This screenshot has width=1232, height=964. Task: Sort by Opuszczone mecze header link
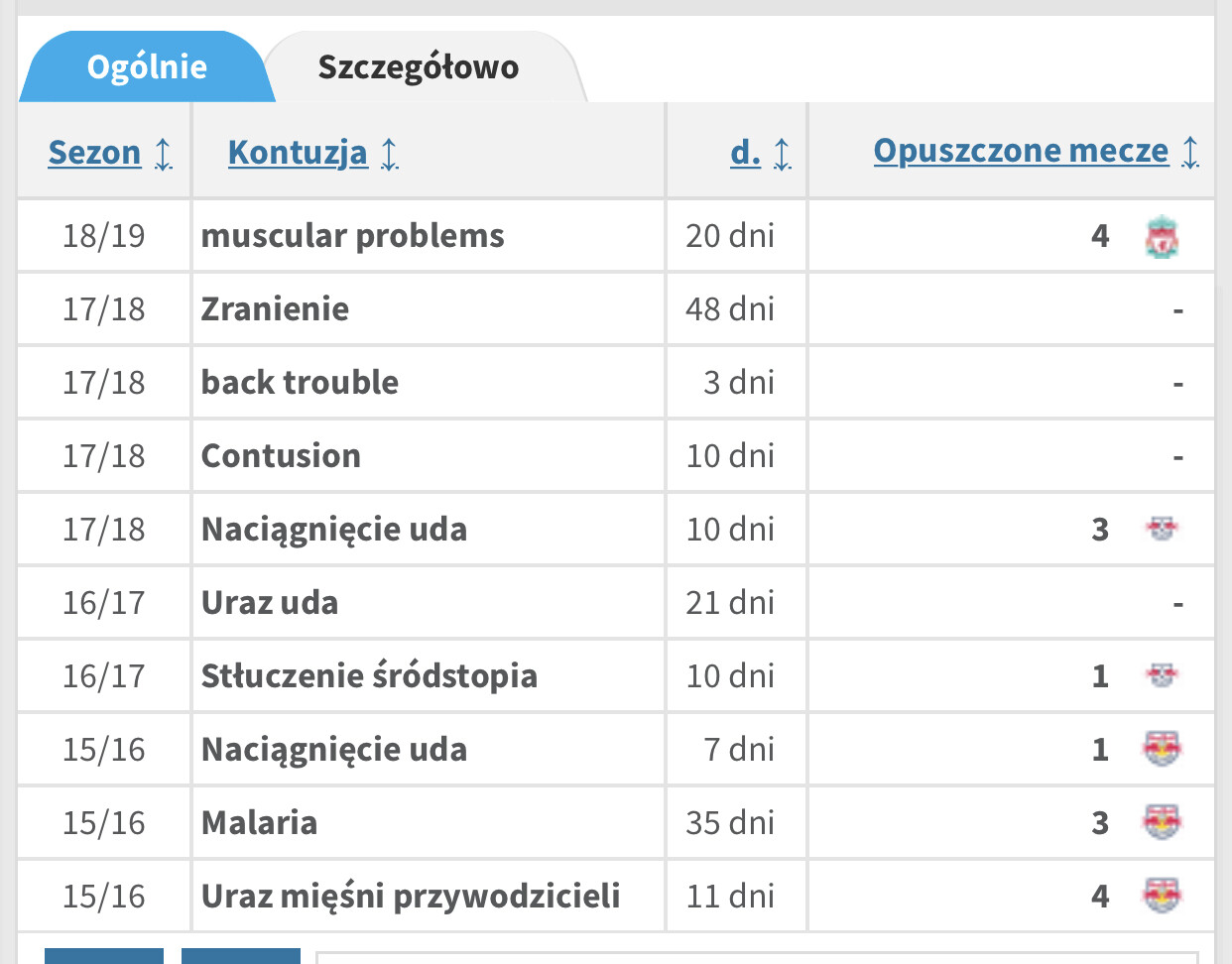(x=1021, y=151)
